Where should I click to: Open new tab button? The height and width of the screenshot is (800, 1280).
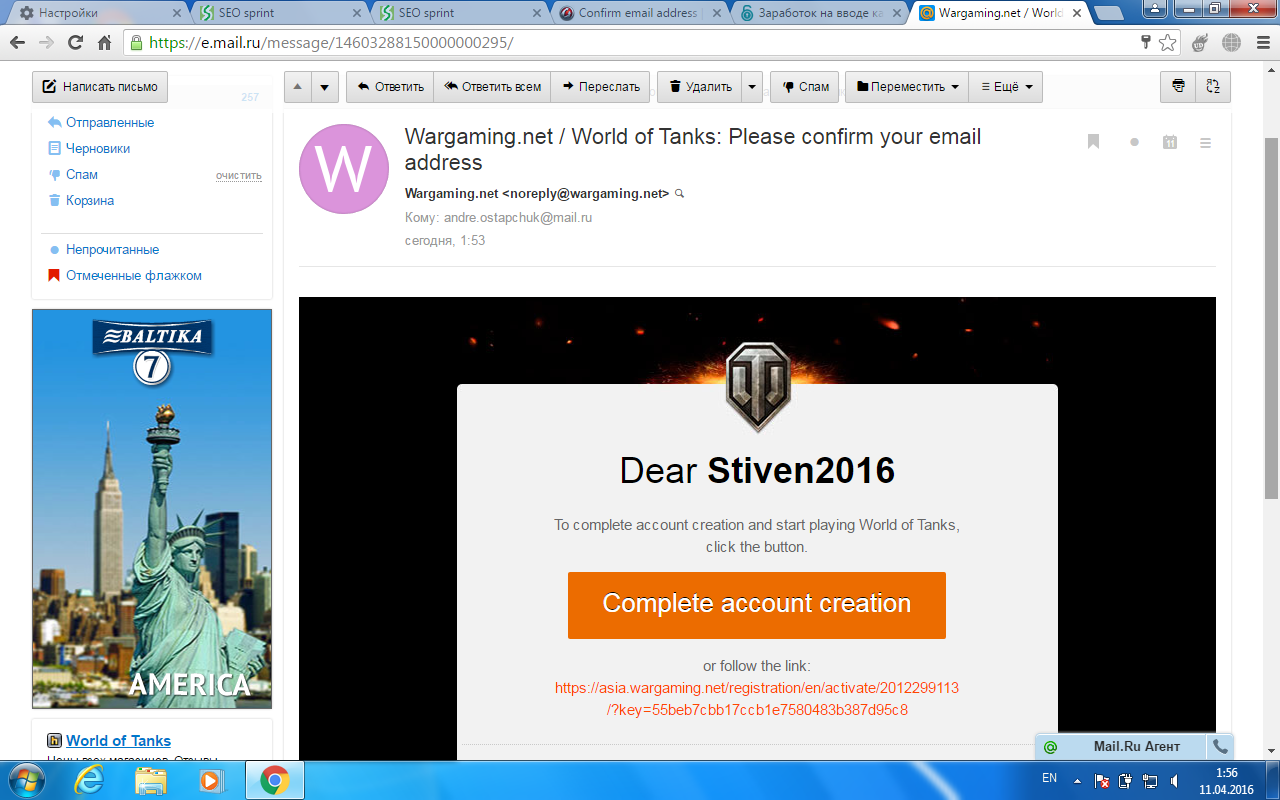[x=1108, y=13]
